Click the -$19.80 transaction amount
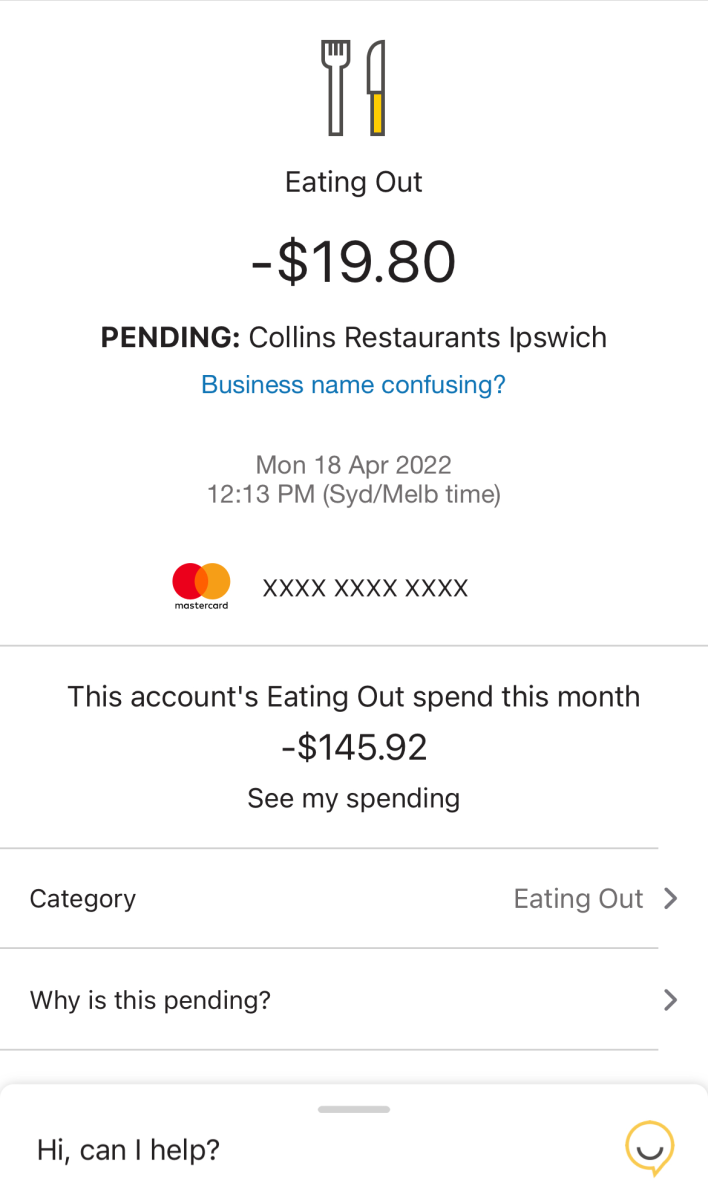The height and width of the screenshot is (1200, 708). 353,262
